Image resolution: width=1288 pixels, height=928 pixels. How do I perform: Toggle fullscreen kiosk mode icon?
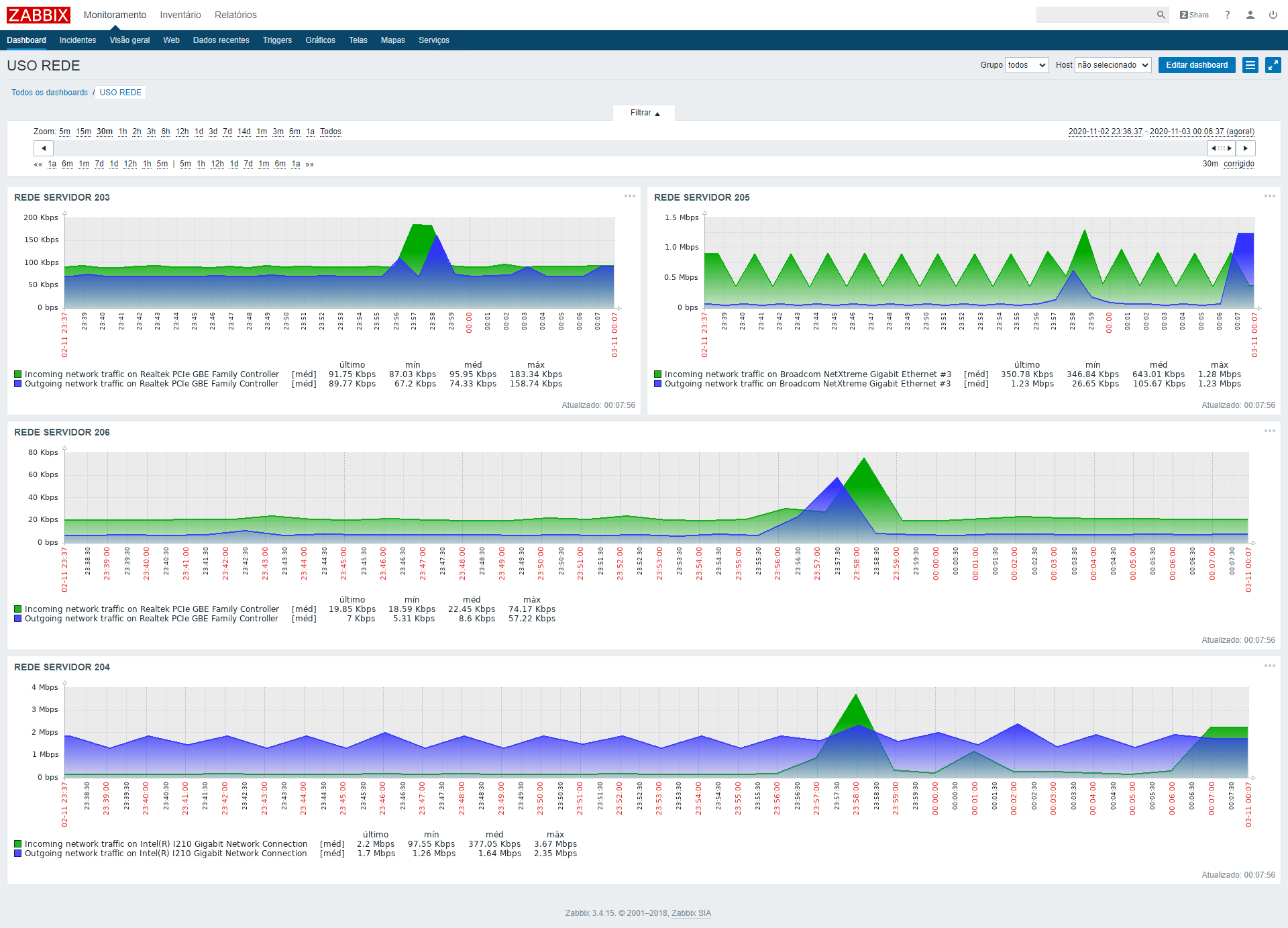click(x=1273, y=65)
